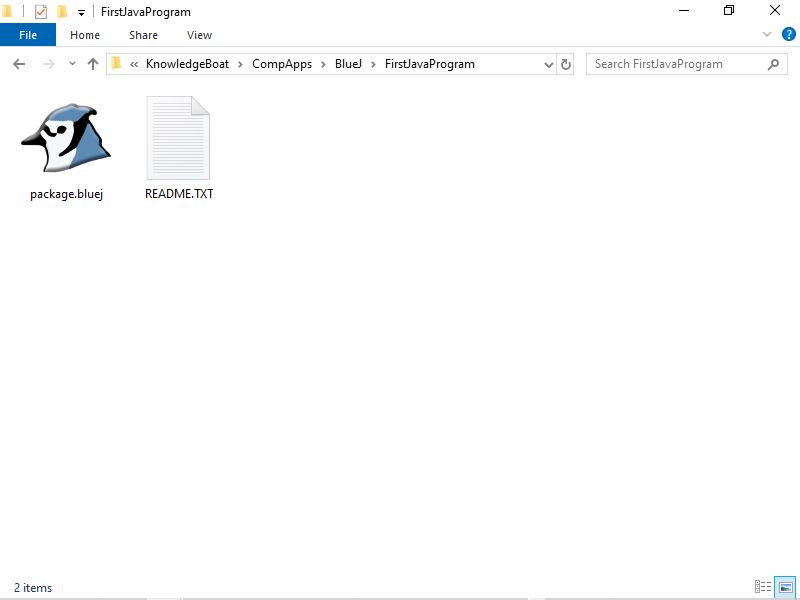
Task: Click the Properties quick access icon
Action: pos(41,11)
